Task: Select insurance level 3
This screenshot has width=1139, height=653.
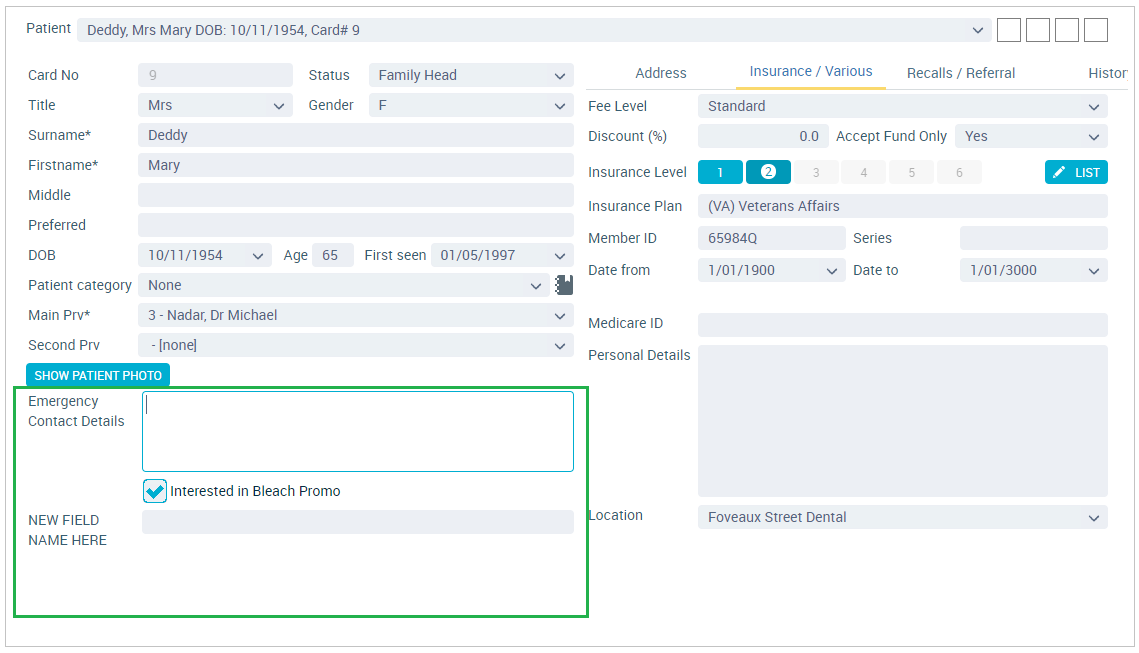Action: [x=816, y=172]
